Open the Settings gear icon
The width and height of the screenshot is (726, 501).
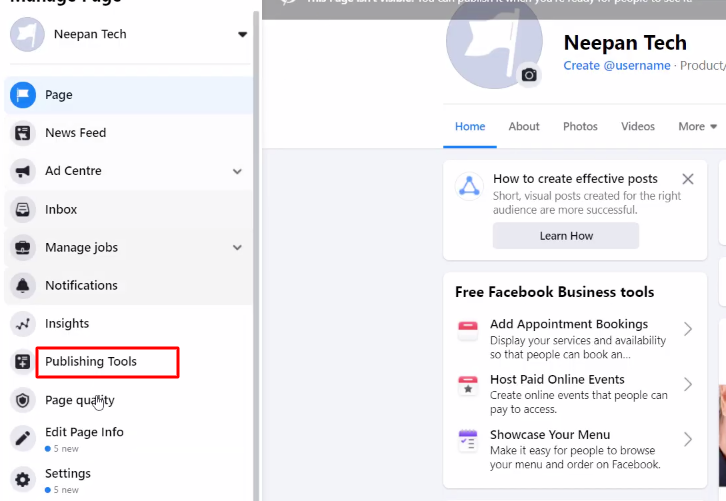[23, 479]
